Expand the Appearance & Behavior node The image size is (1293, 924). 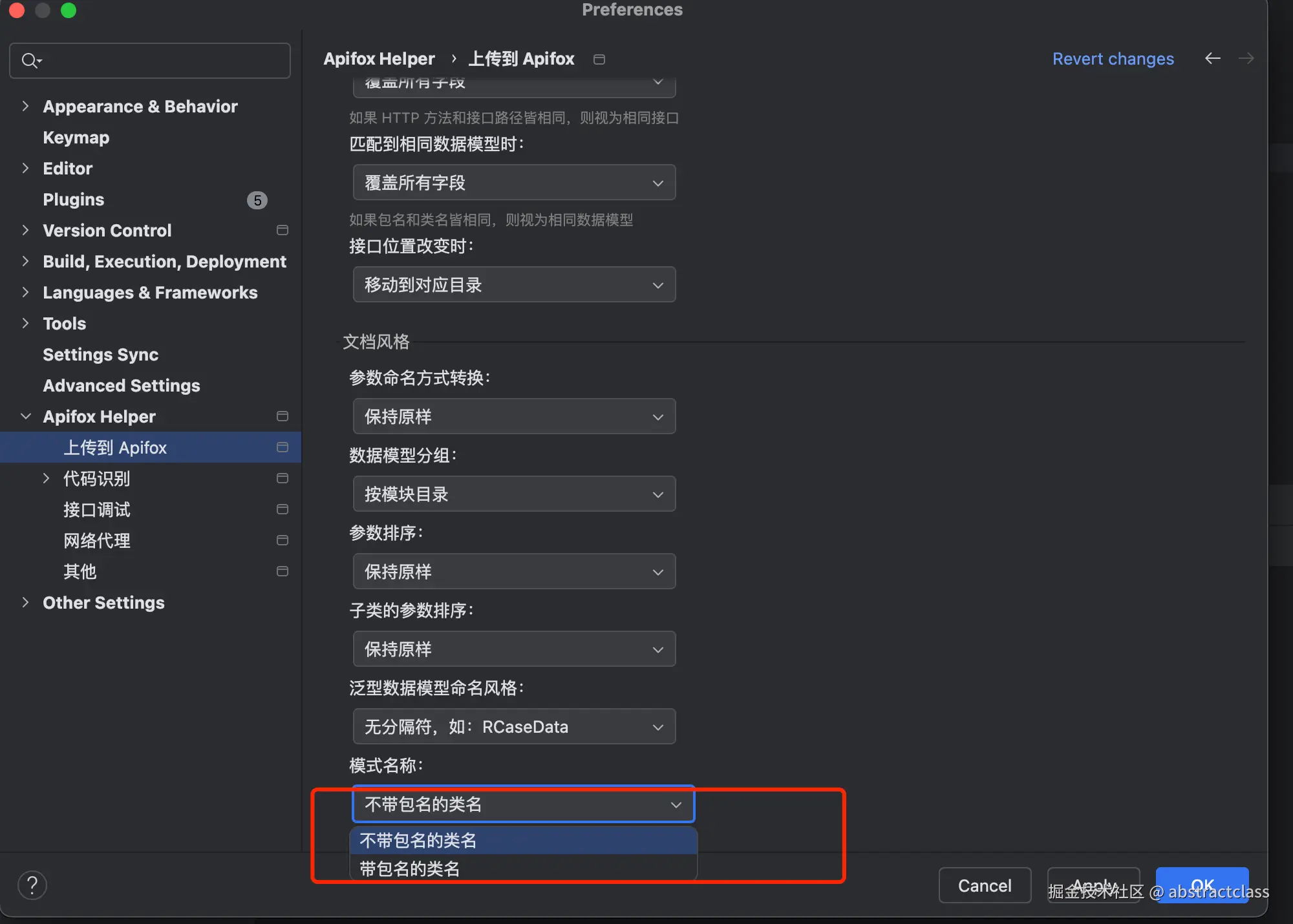(25, 106)
